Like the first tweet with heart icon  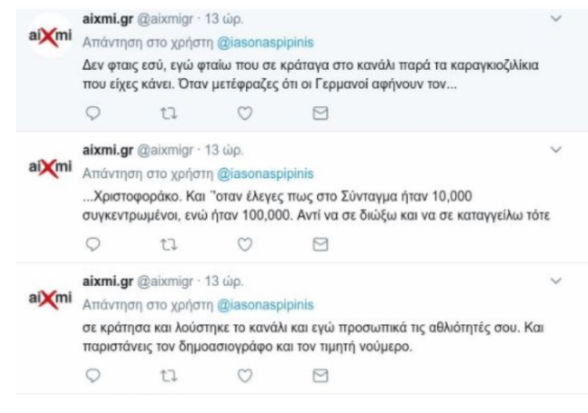[x=245, y=113]
